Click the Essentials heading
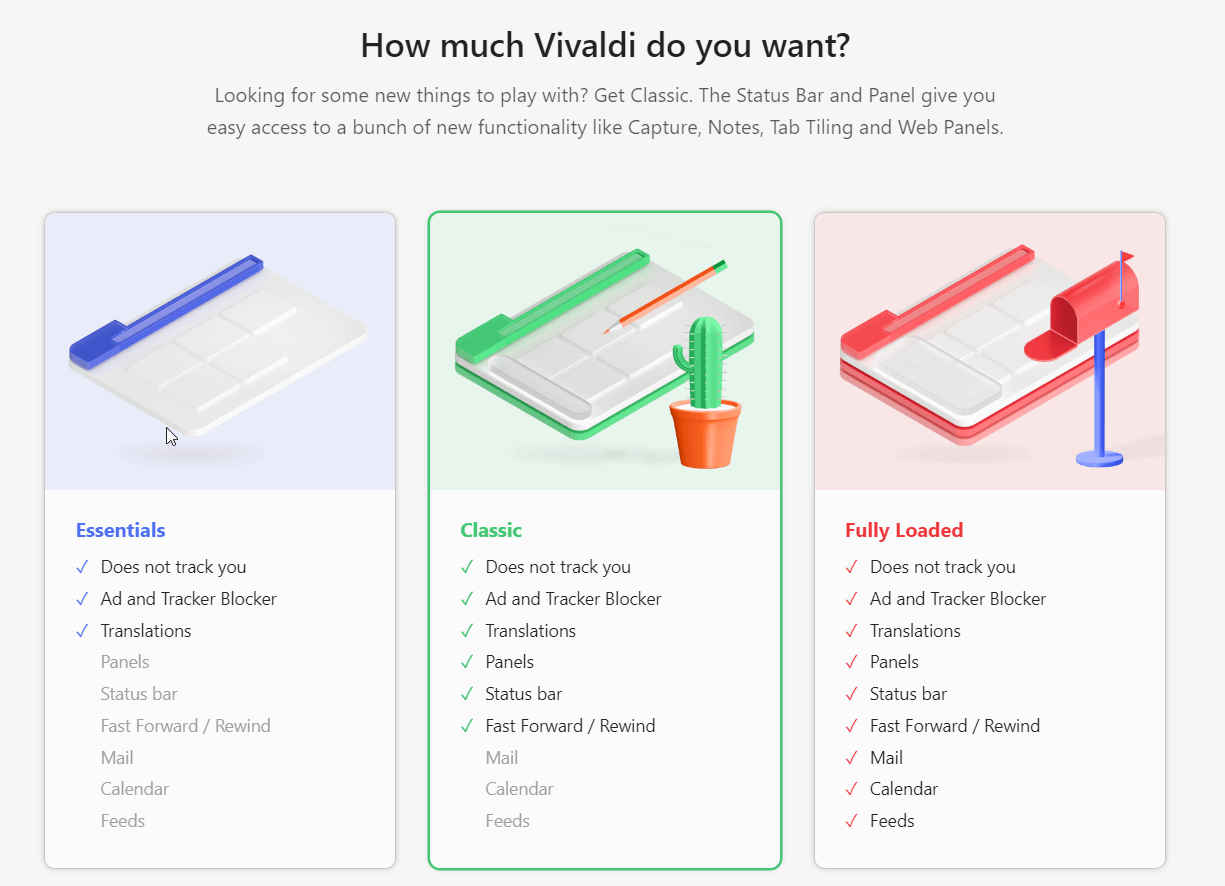 121,530
